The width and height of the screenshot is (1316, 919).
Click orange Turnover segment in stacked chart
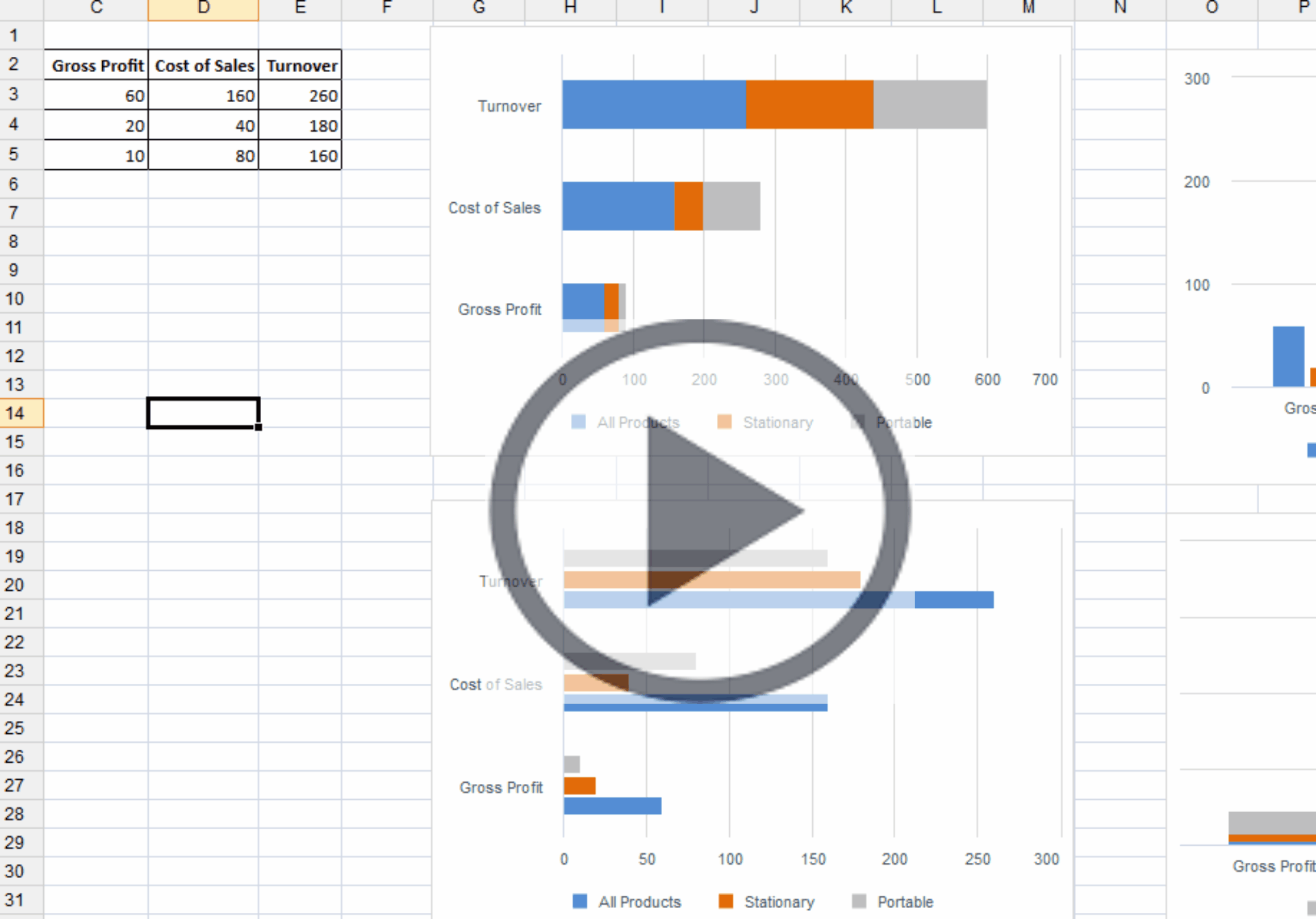809,104
